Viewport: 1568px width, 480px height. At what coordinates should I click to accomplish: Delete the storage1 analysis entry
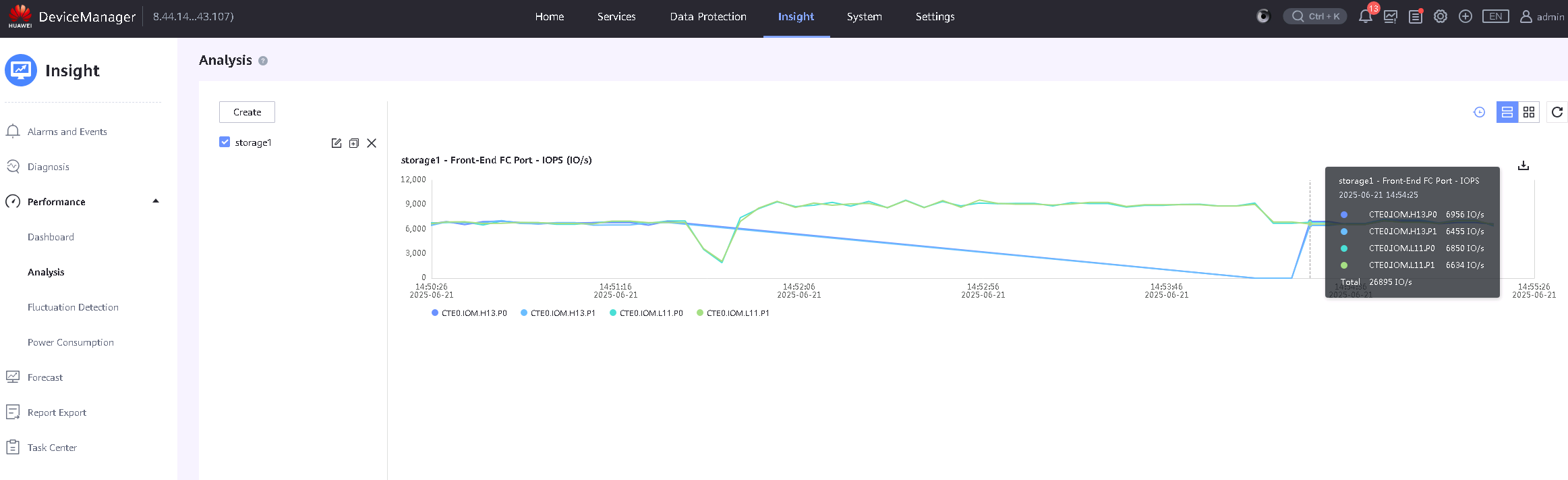click(372, 143)
